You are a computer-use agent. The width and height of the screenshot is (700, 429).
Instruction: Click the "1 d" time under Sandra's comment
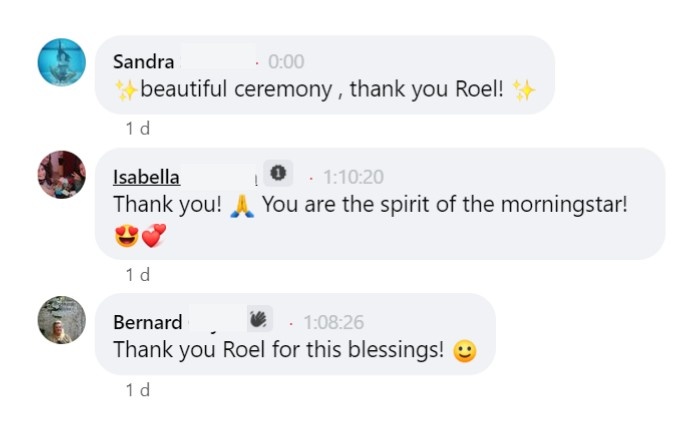[x=137, y=129]
